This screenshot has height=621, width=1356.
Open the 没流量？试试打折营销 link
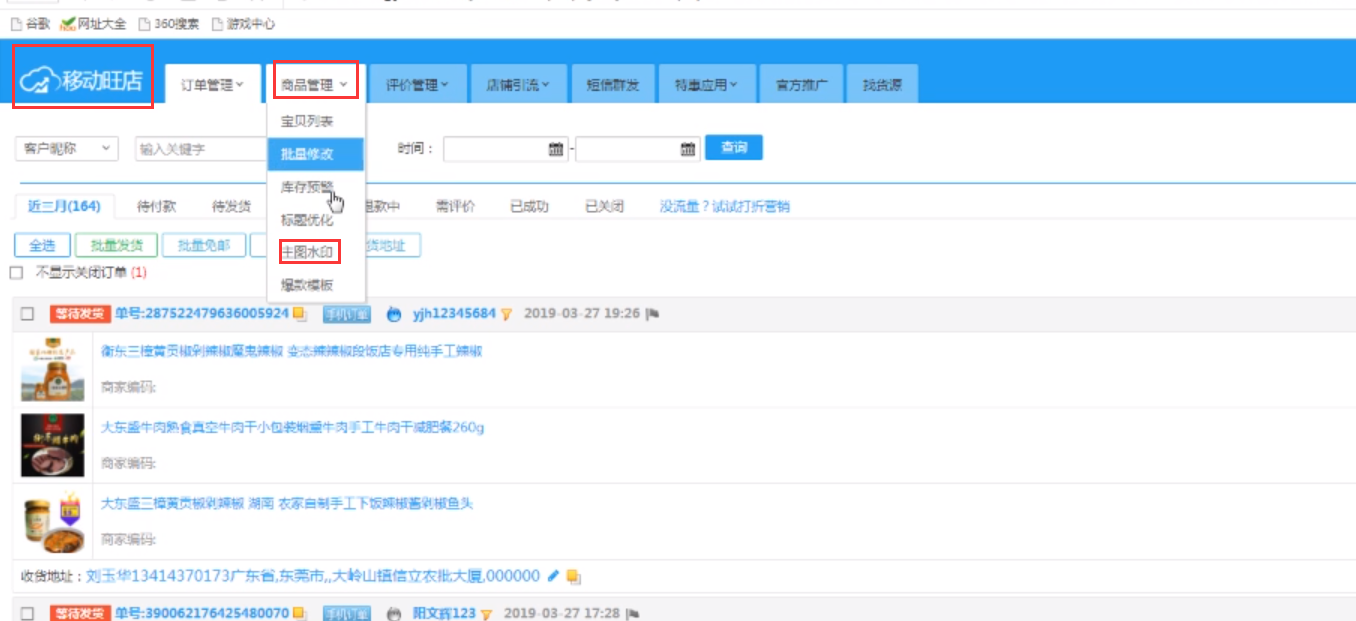point(724,207)
